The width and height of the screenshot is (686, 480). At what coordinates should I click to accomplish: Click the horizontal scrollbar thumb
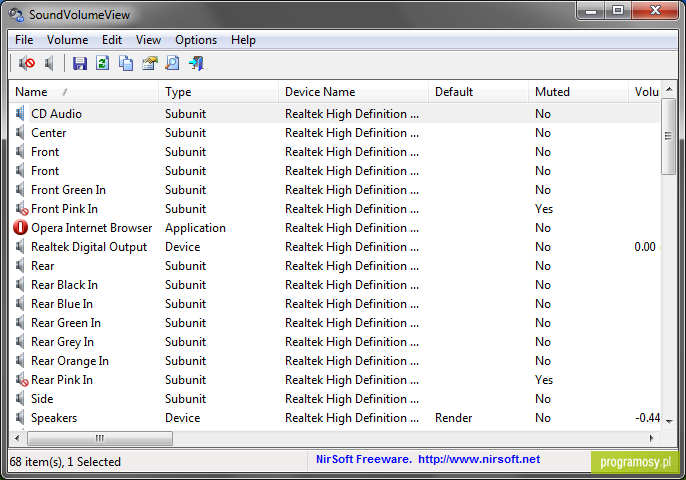point(100,438)
